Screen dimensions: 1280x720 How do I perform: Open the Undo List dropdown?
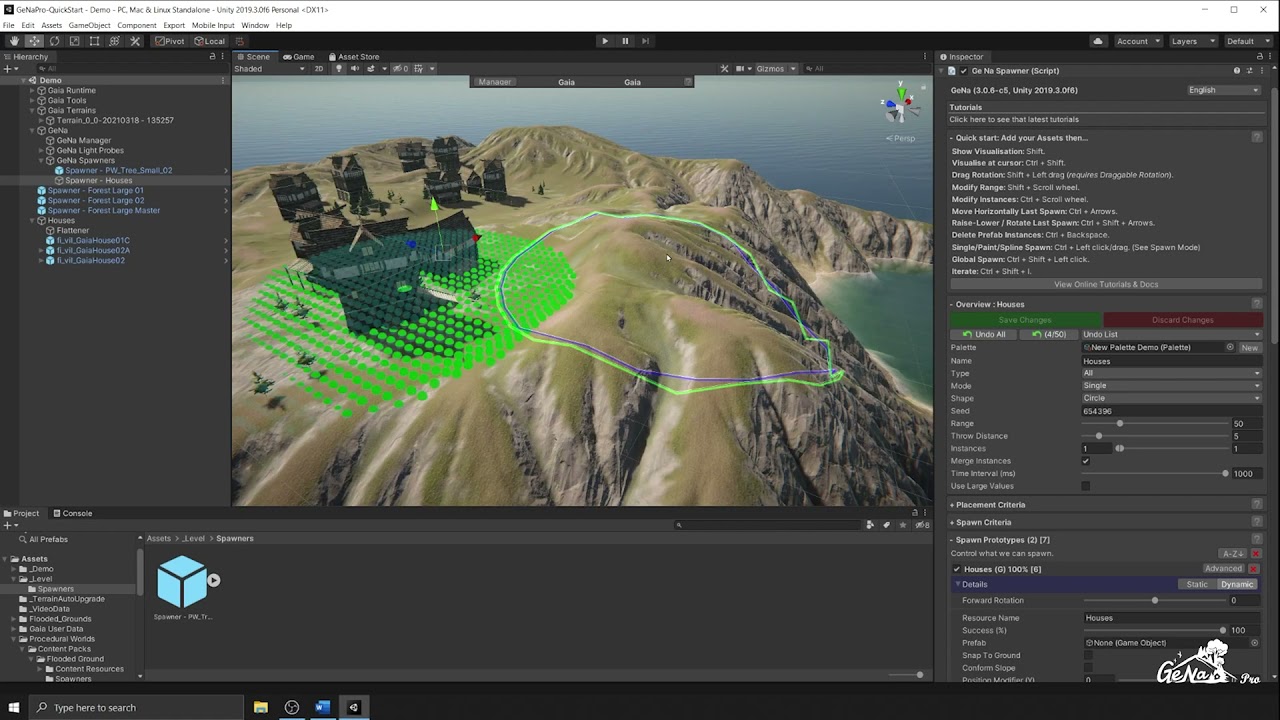click(1171, 334)
